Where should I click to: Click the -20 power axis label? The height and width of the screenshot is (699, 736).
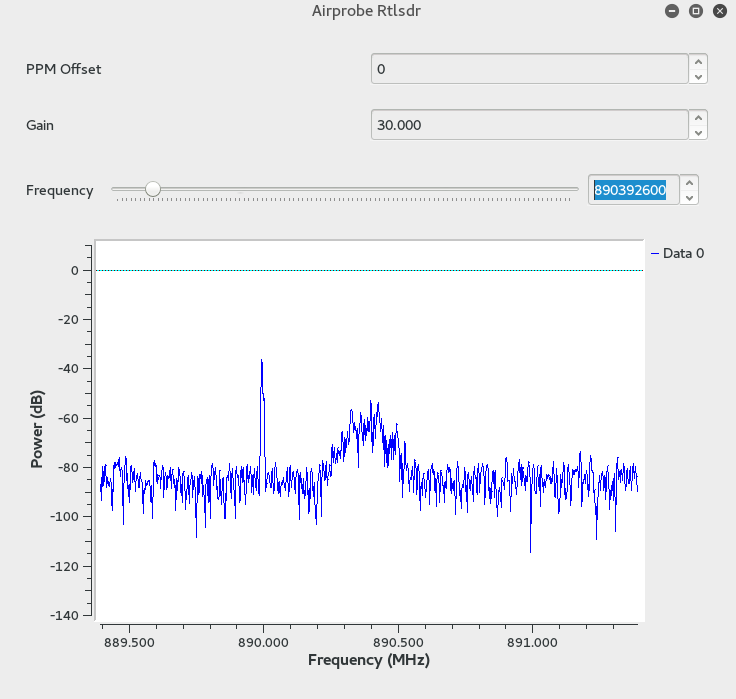click(68, 320)
